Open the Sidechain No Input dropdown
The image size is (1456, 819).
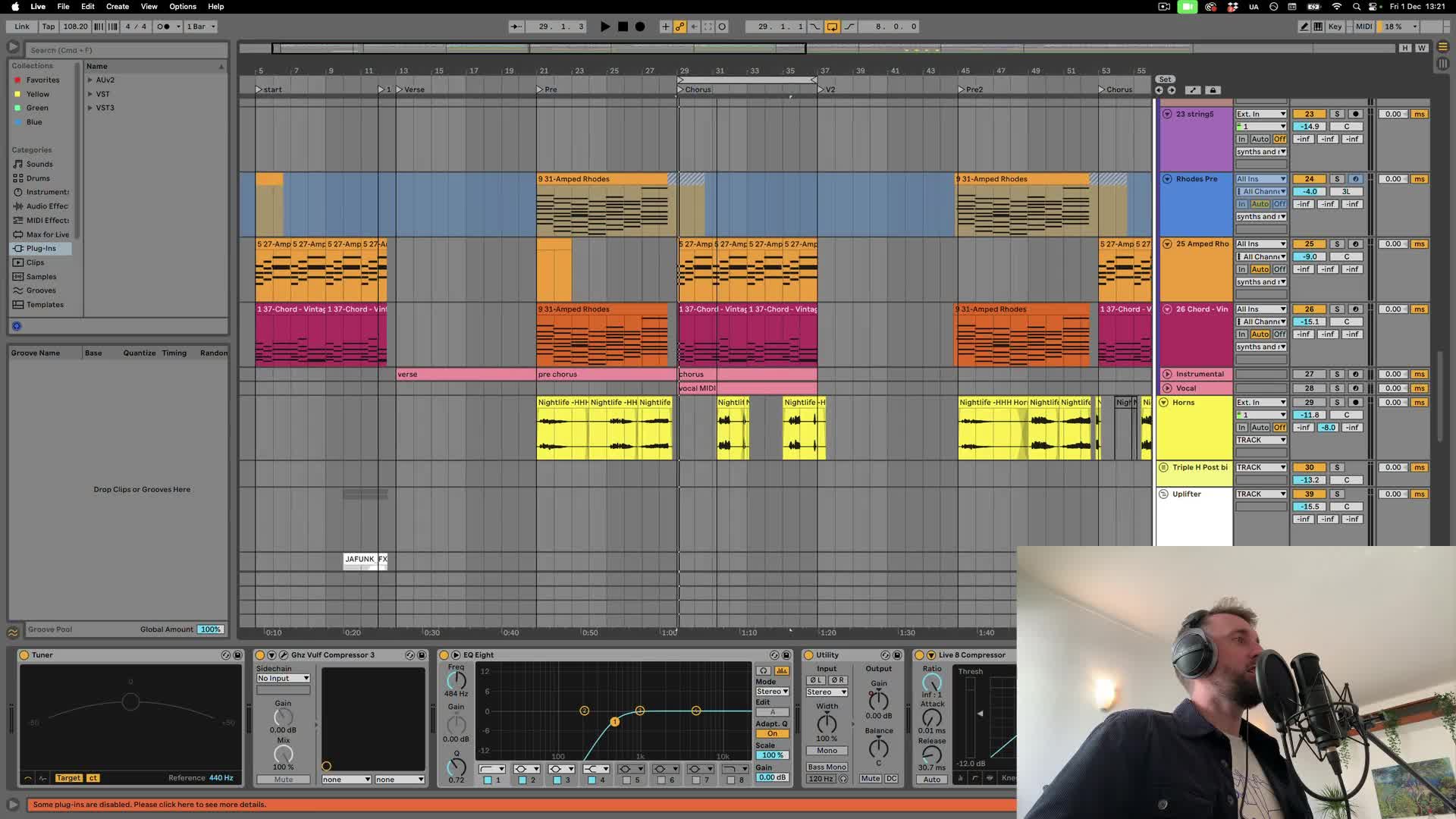(283, 679)
